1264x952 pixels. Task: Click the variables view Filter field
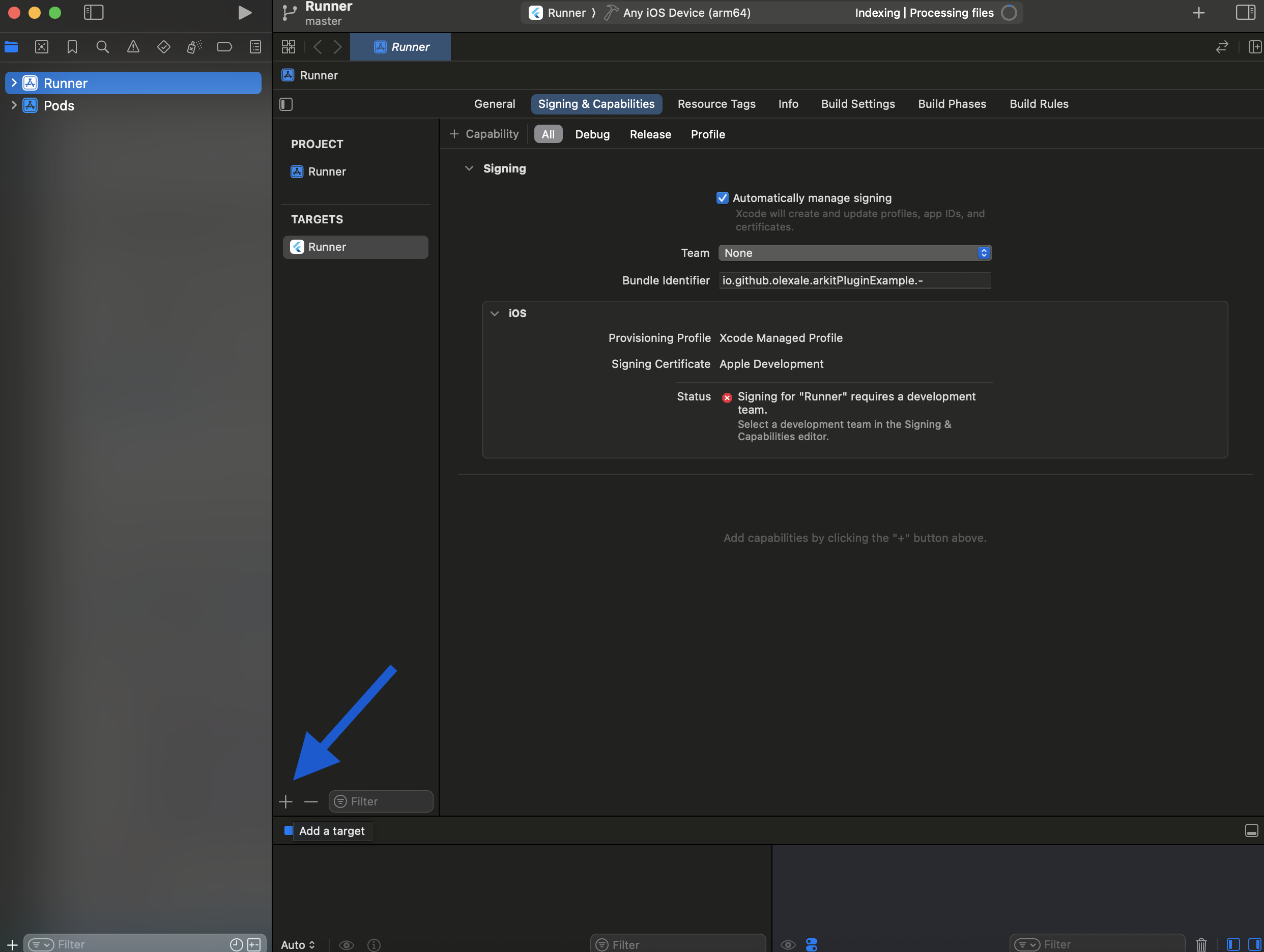tap(678, 944)
